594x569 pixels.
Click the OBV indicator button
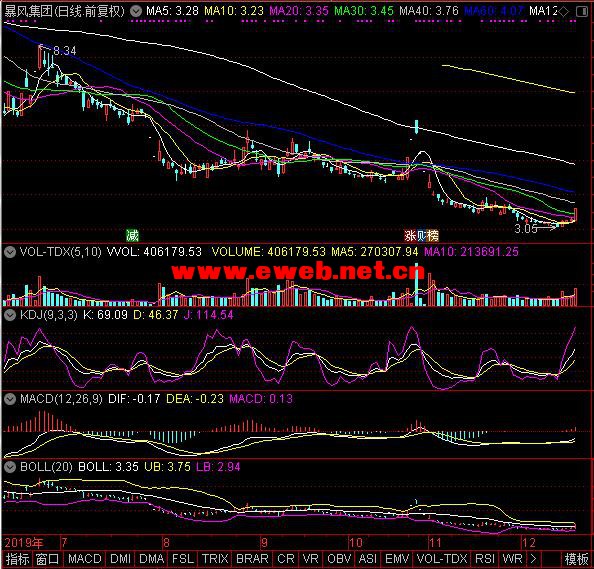[x=339, y=559]
